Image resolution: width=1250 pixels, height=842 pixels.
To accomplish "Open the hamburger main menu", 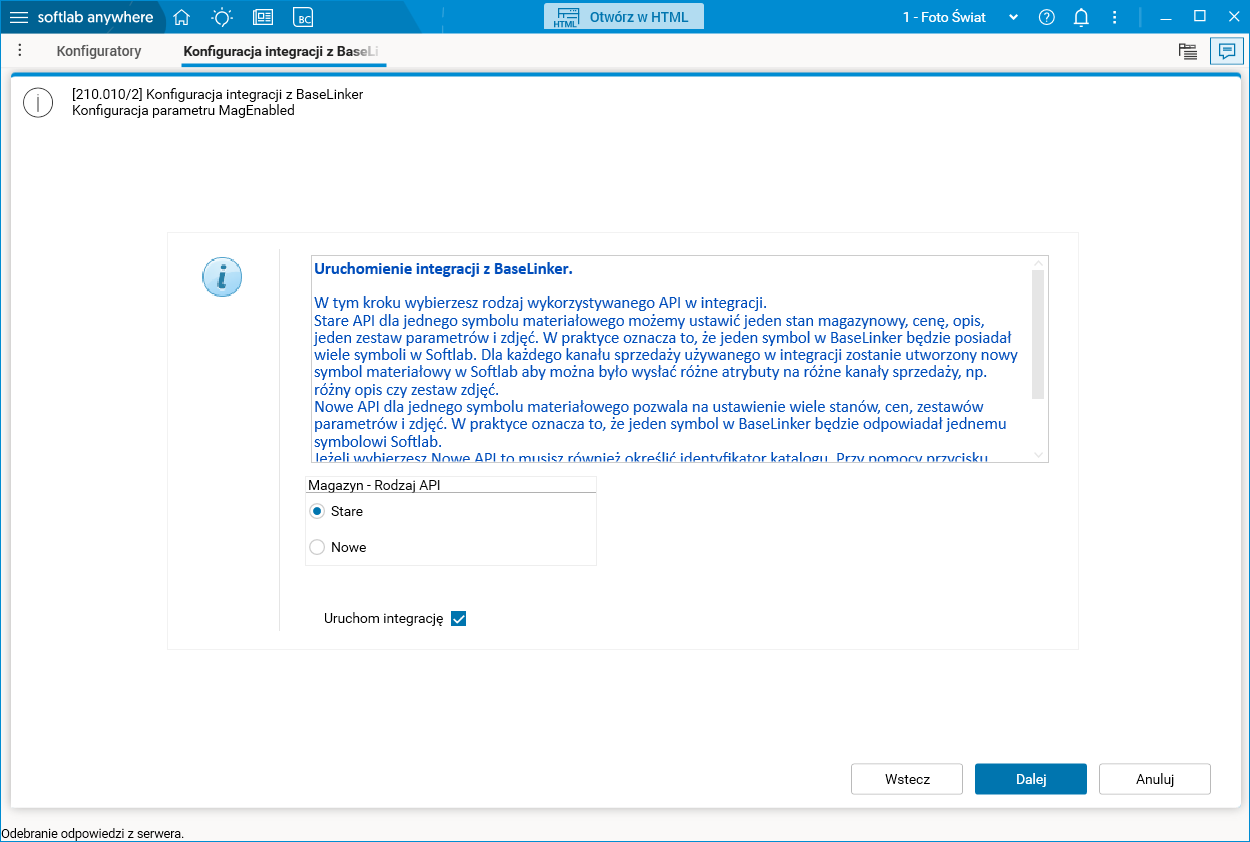I will coord(19,17).
